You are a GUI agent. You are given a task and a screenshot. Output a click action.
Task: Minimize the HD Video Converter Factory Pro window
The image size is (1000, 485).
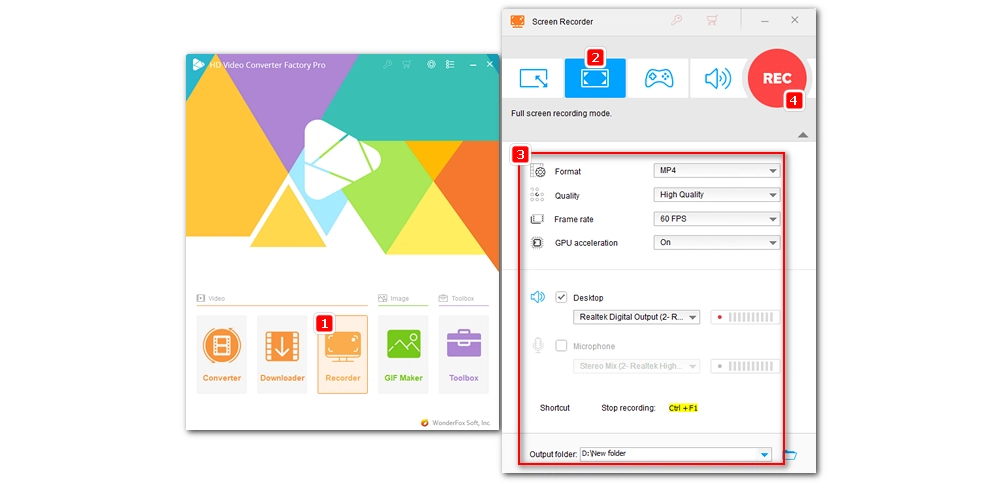pos(473,64)
